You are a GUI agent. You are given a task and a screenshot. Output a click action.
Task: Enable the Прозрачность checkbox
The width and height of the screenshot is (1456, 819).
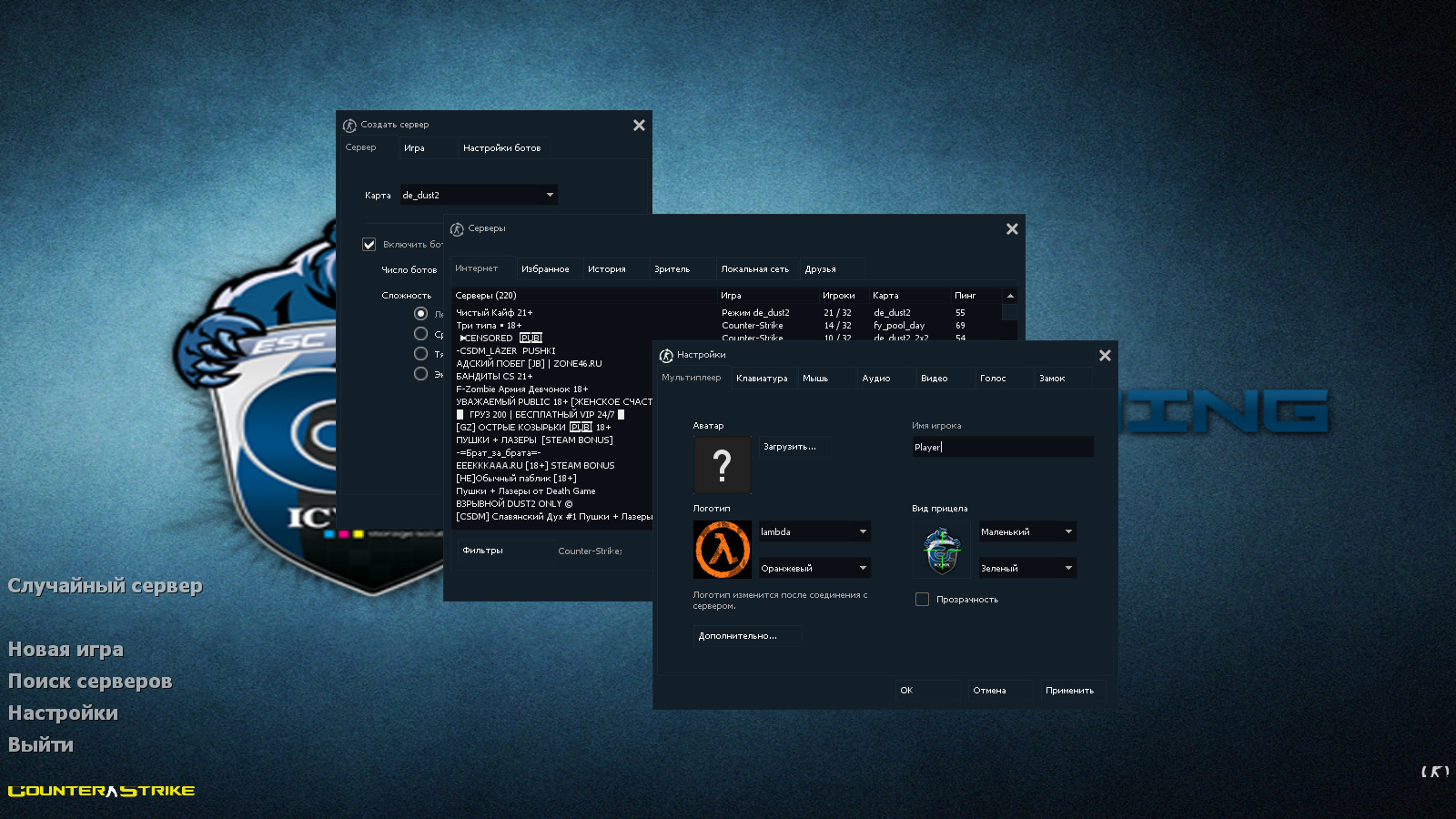click(922, 600)
